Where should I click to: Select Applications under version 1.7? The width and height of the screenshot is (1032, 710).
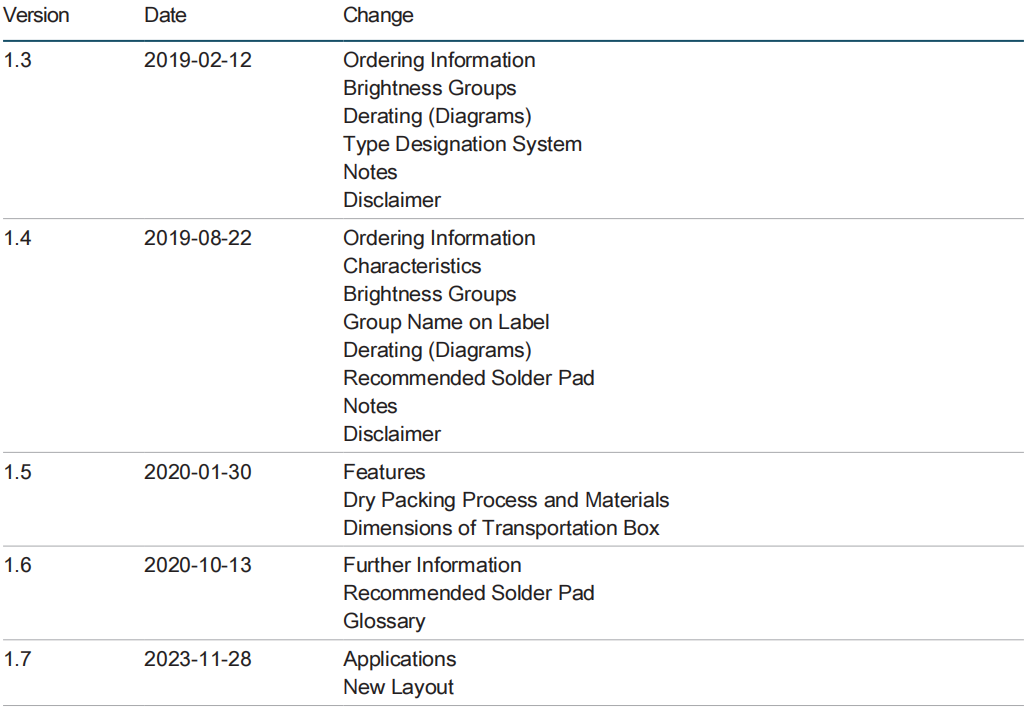coord(400,659)
